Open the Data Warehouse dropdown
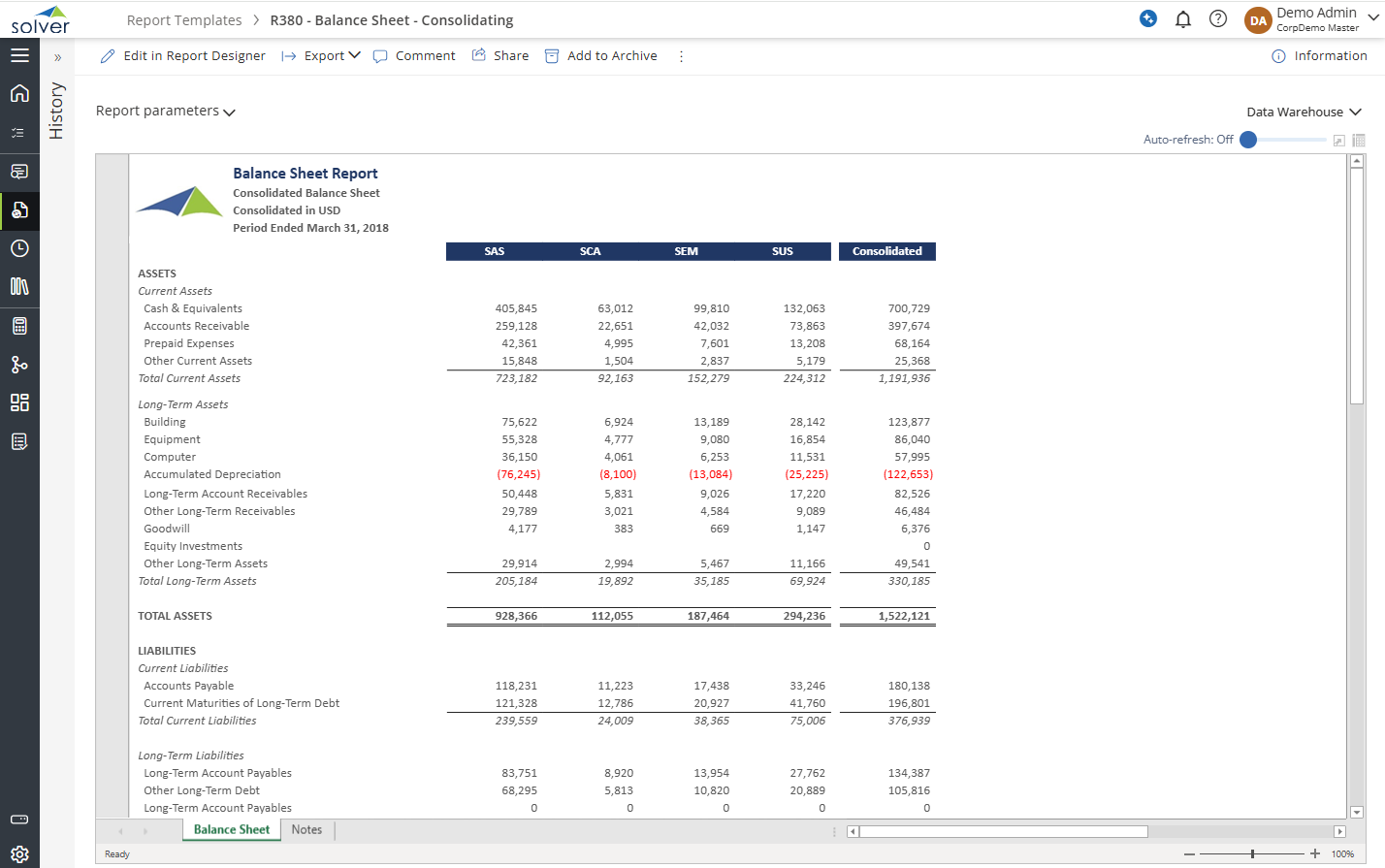 1304,113
